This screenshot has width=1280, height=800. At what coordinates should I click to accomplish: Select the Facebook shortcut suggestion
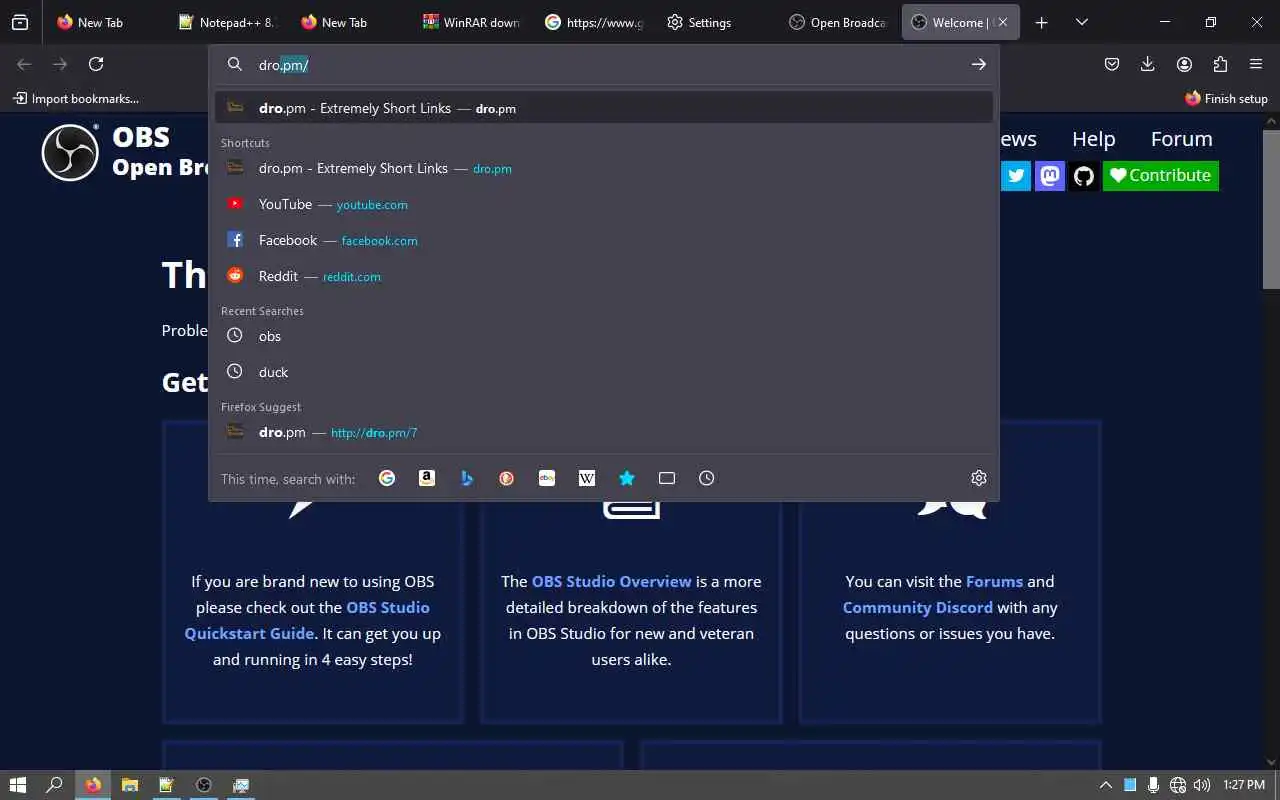[604, 240]
